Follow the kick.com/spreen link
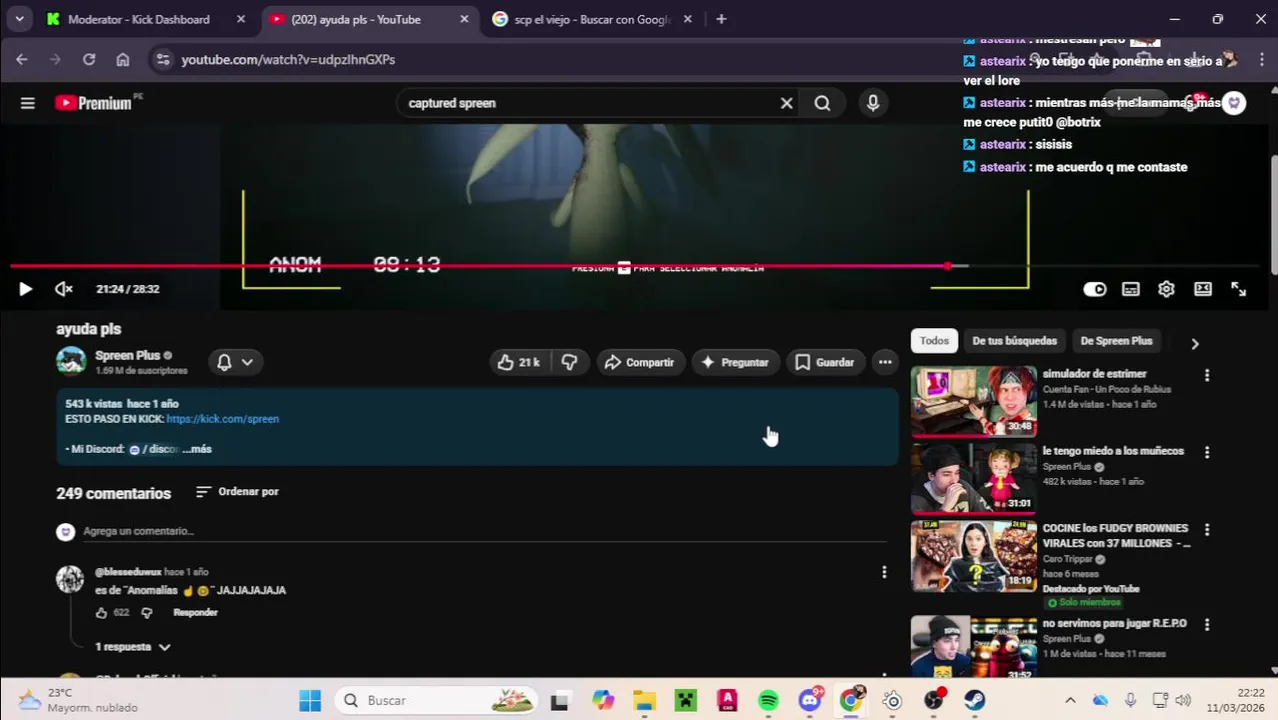This screenshot has height=720, width=1278. [222, 419]
